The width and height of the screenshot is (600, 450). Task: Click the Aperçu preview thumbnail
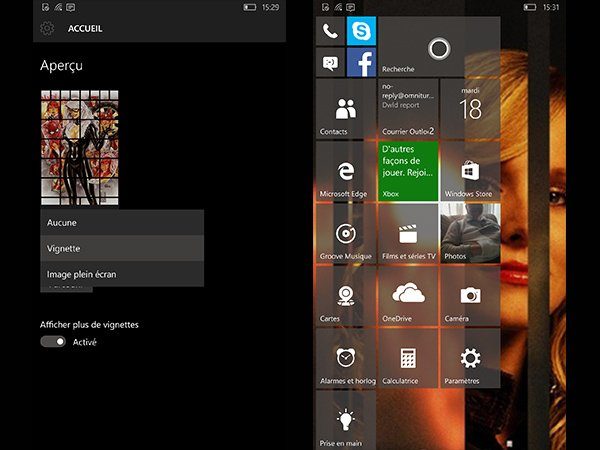pos(80,148)
